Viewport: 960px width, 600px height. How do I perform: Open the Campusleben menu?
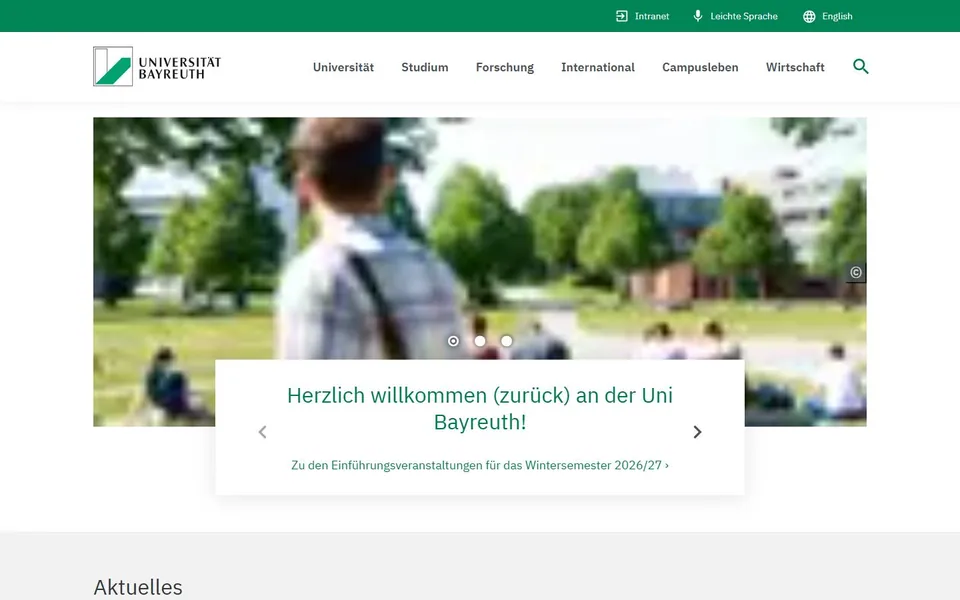700,67
